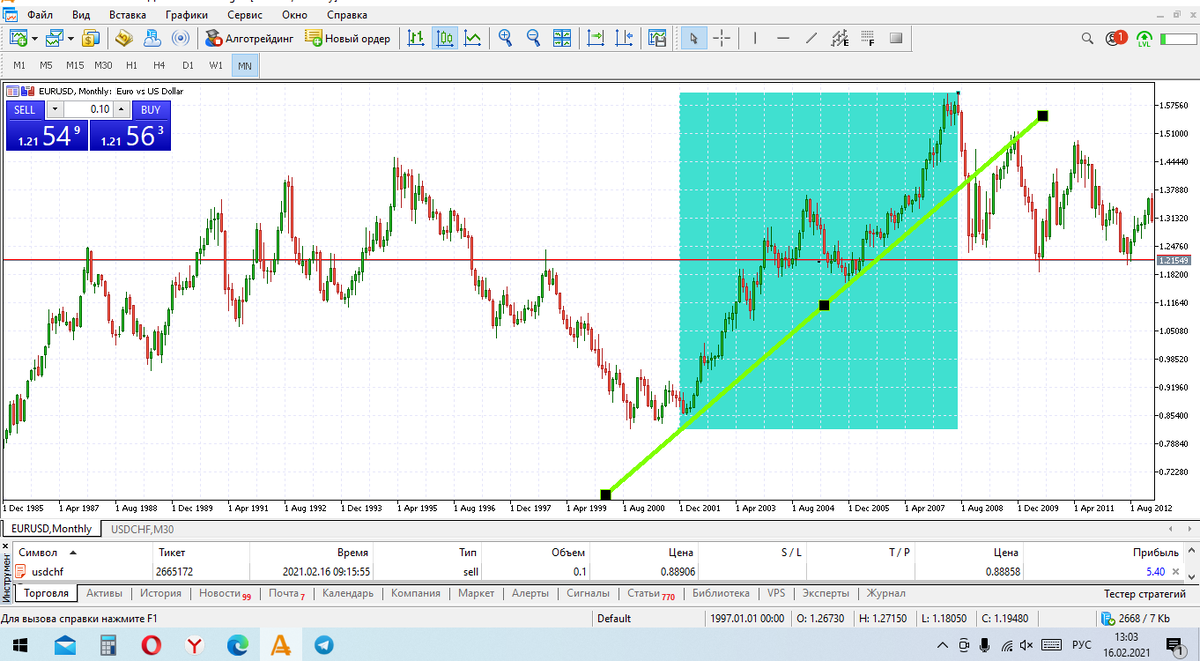Click the new chart icon
This screenshot has height=661, width=1200.
[19, 38]
